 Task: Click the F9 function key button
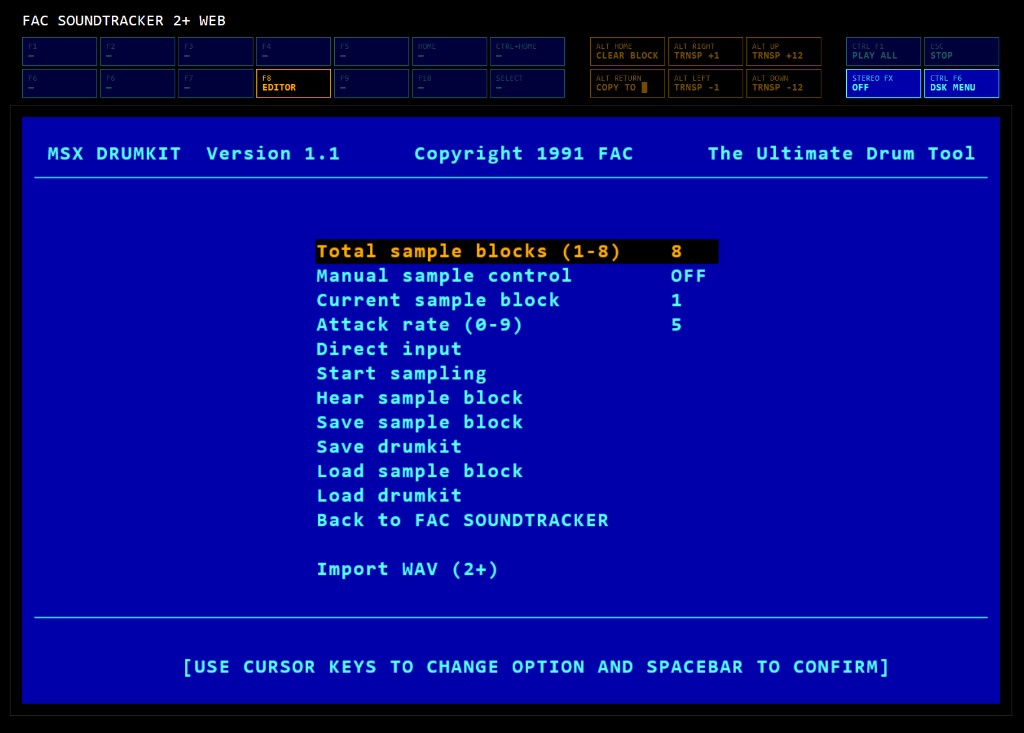click(372, 83)
